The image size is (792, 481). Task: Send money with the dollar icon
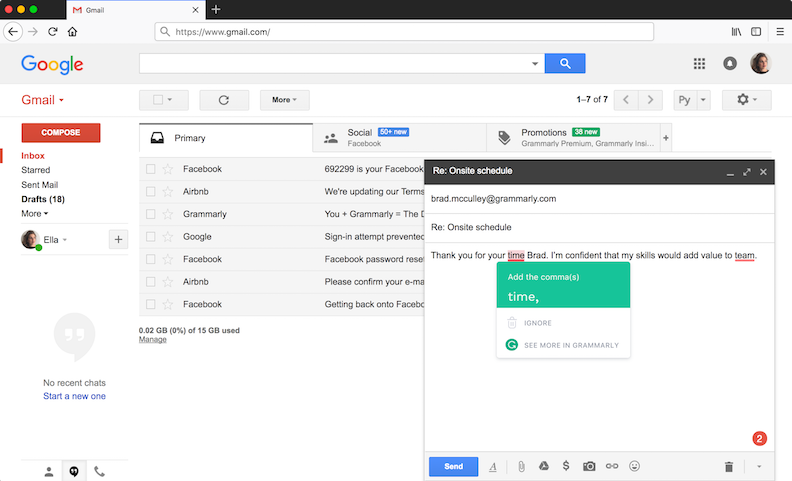coord(566,466)
